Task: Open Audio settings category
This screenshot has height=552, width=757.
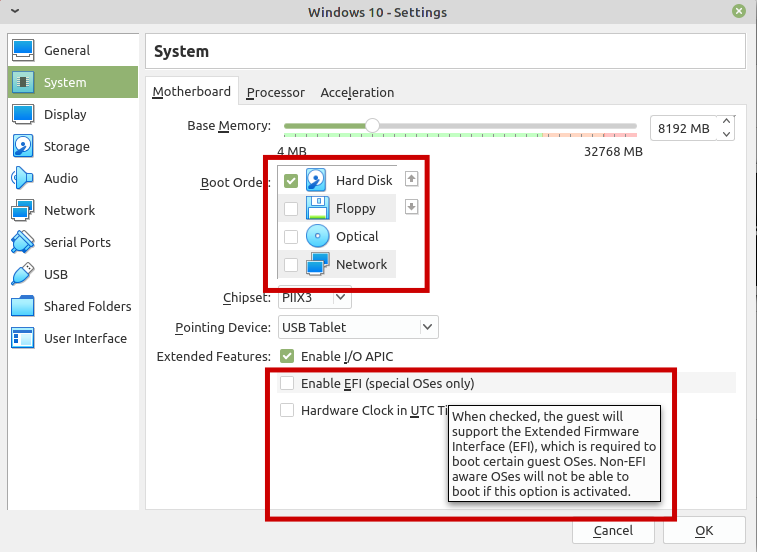Action: pyautogui.click(x=73, y=178)
